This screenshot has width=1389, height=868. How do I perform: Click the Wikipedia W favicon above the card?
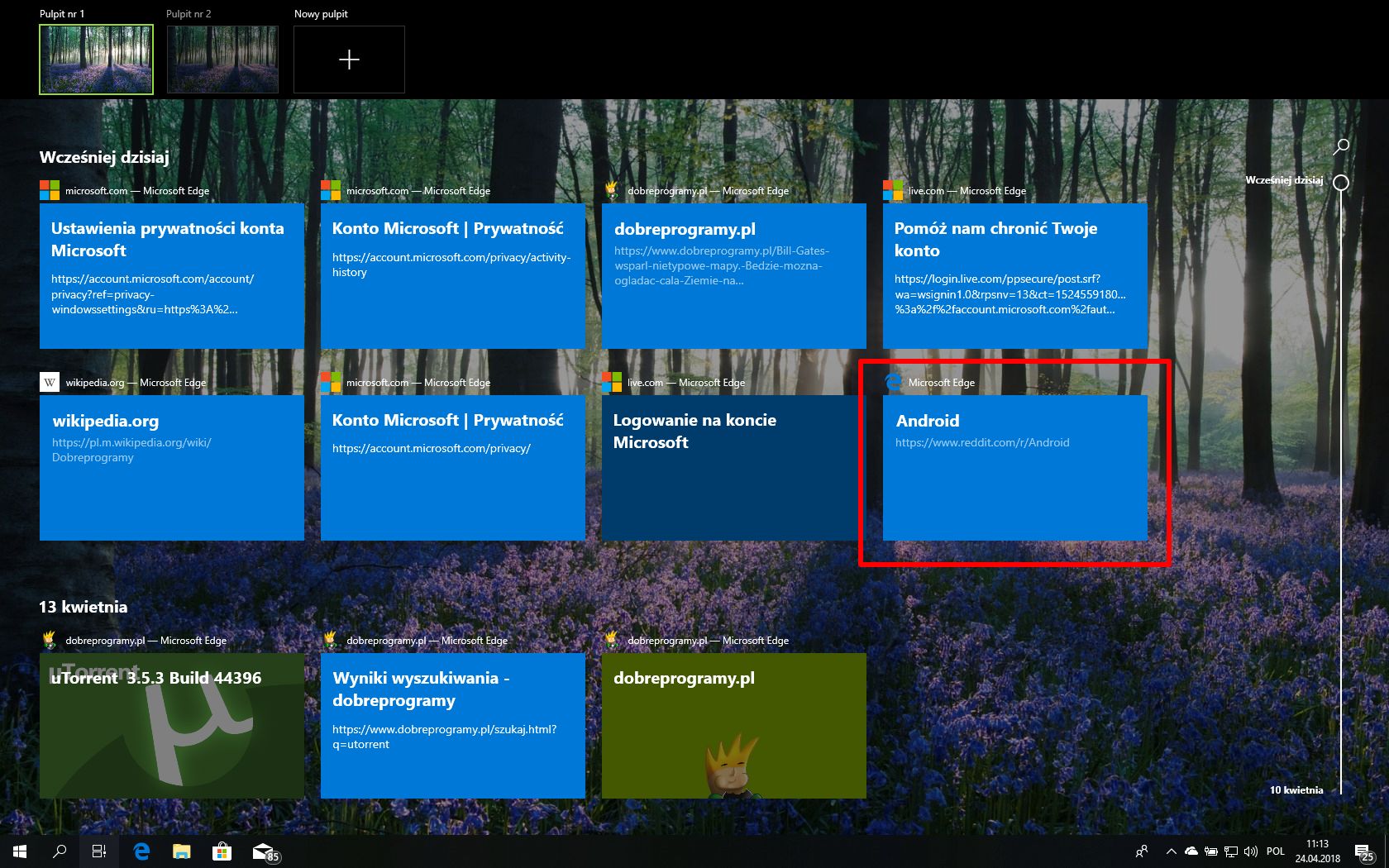[x=50, y=382]
